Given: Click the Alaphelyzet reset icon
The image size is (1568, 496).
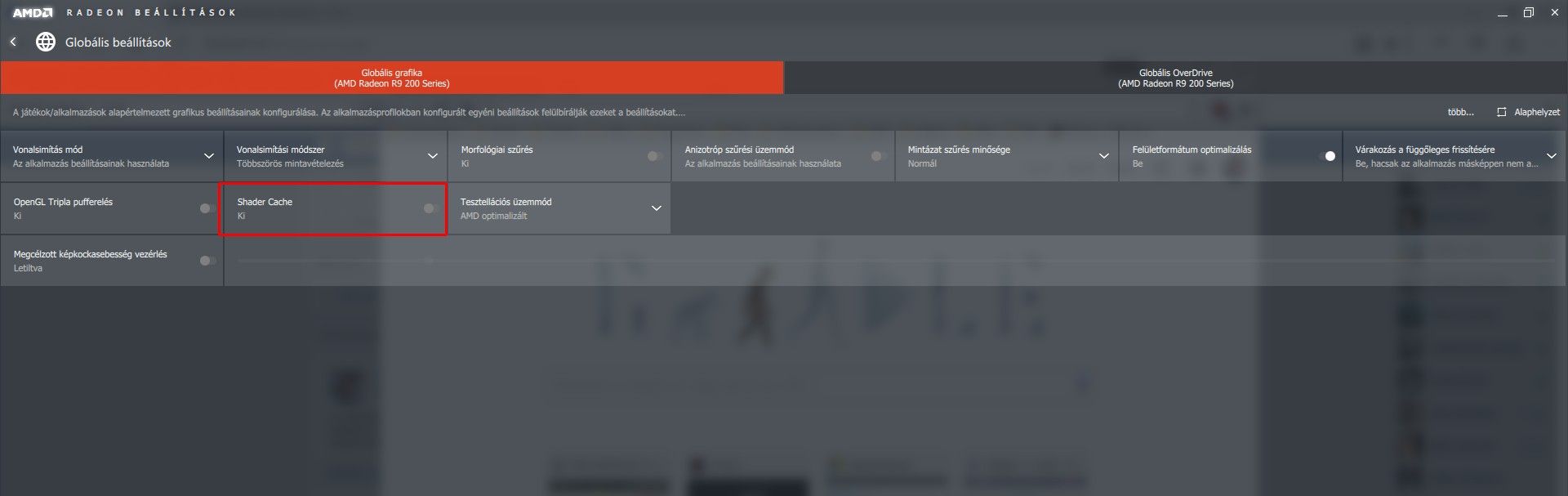Looking at the screenshot, I should click(1501, 112).
